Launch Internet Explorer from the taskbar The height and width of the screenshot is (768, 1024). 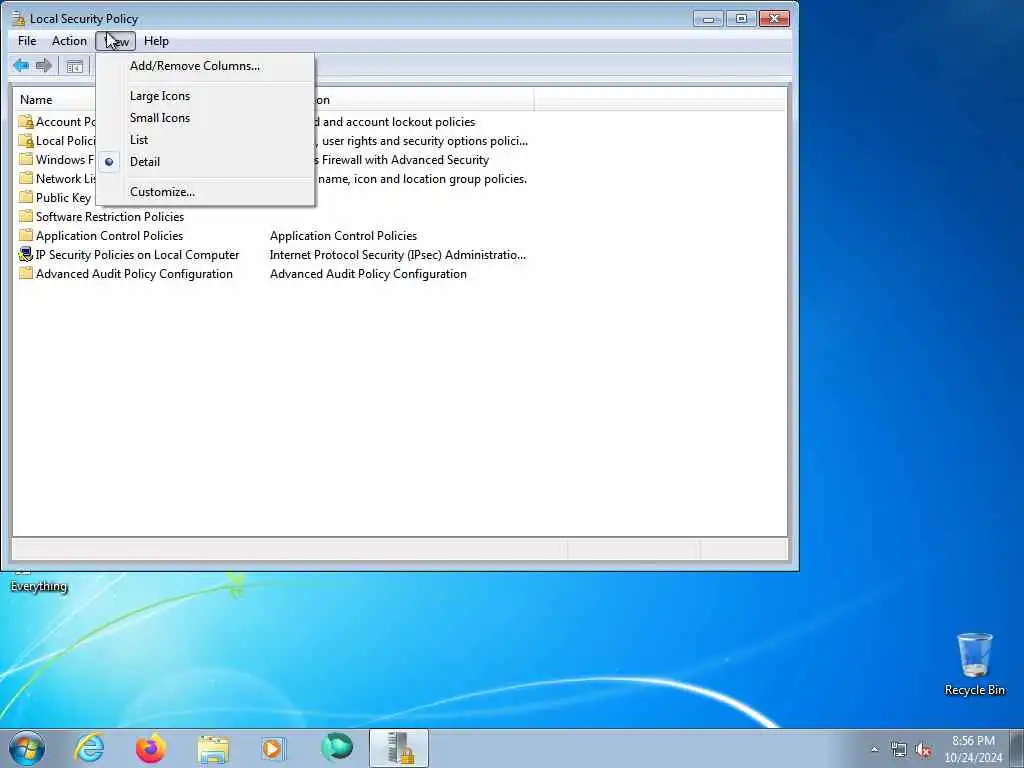point(89,748)
